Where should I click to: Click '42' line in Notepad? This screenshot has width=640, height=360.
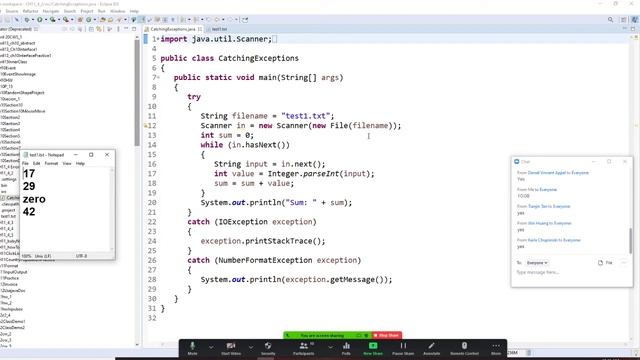point(29,211)
